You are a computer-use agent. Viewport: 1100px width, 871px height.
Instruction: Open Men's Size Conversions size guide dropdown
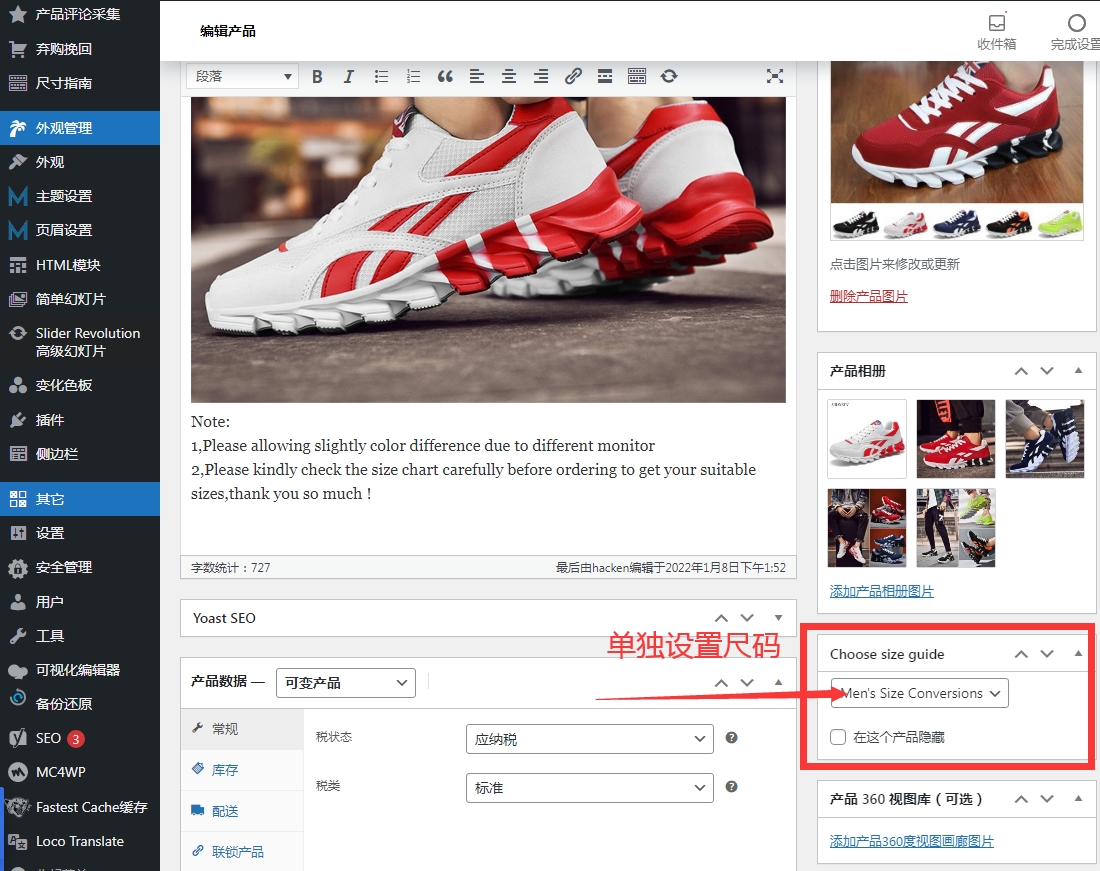click(920, 693)
